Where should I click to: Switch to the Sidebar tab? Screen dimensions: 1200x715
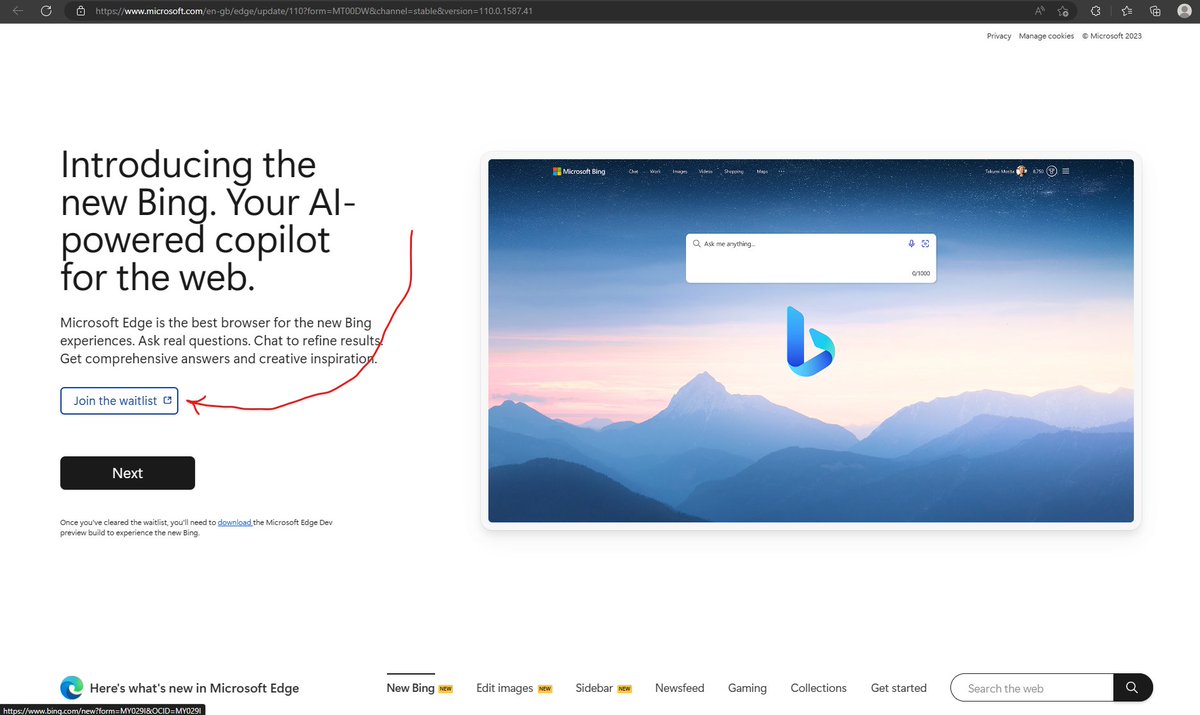[603, 688]
